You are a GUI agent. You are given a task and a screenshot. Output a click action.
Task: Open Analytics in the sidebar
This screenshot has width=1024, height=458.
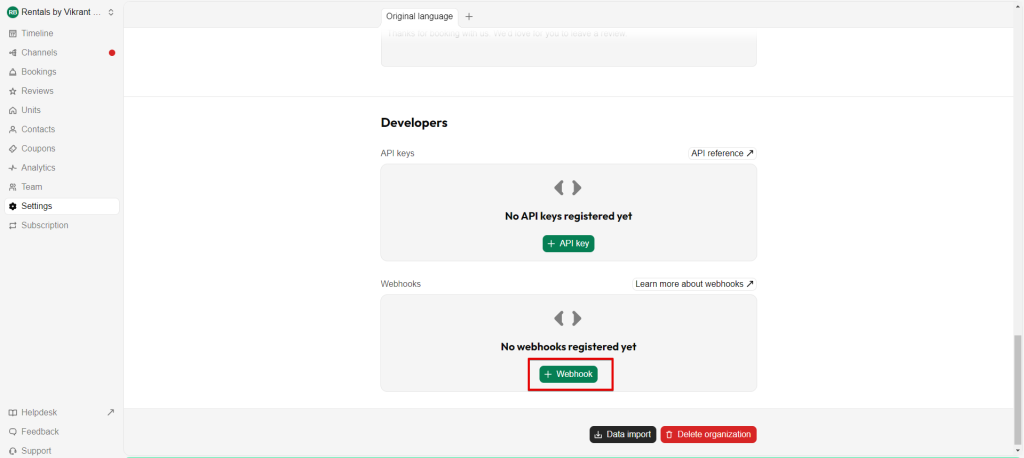38,168
